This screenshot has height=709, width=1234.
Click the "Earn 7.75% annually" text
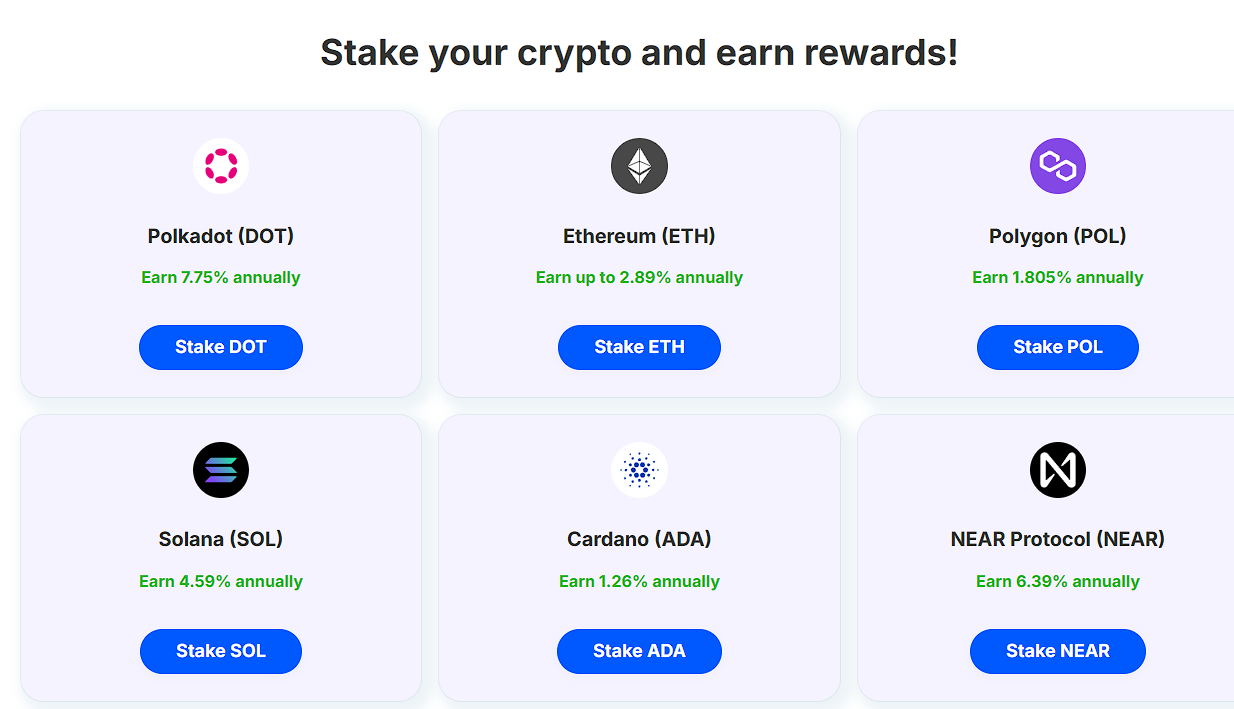pos(221,277)
